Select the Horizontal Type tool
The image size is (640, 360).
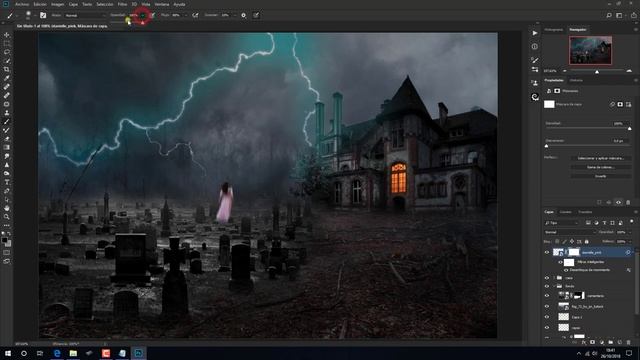click(7, 182)
